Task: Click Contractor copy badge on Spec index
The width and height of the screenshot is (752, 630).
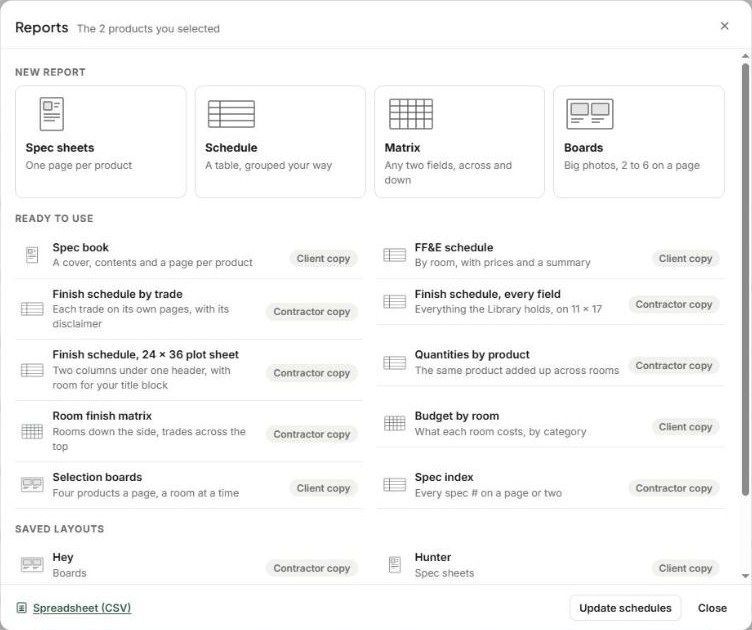Action: point(674,488)
